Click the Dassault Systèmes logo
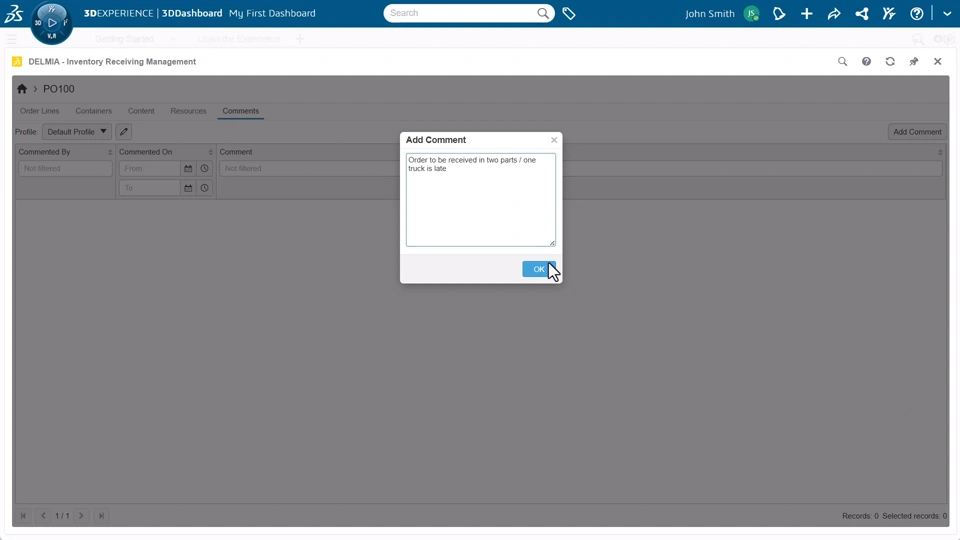 point(13,13)
